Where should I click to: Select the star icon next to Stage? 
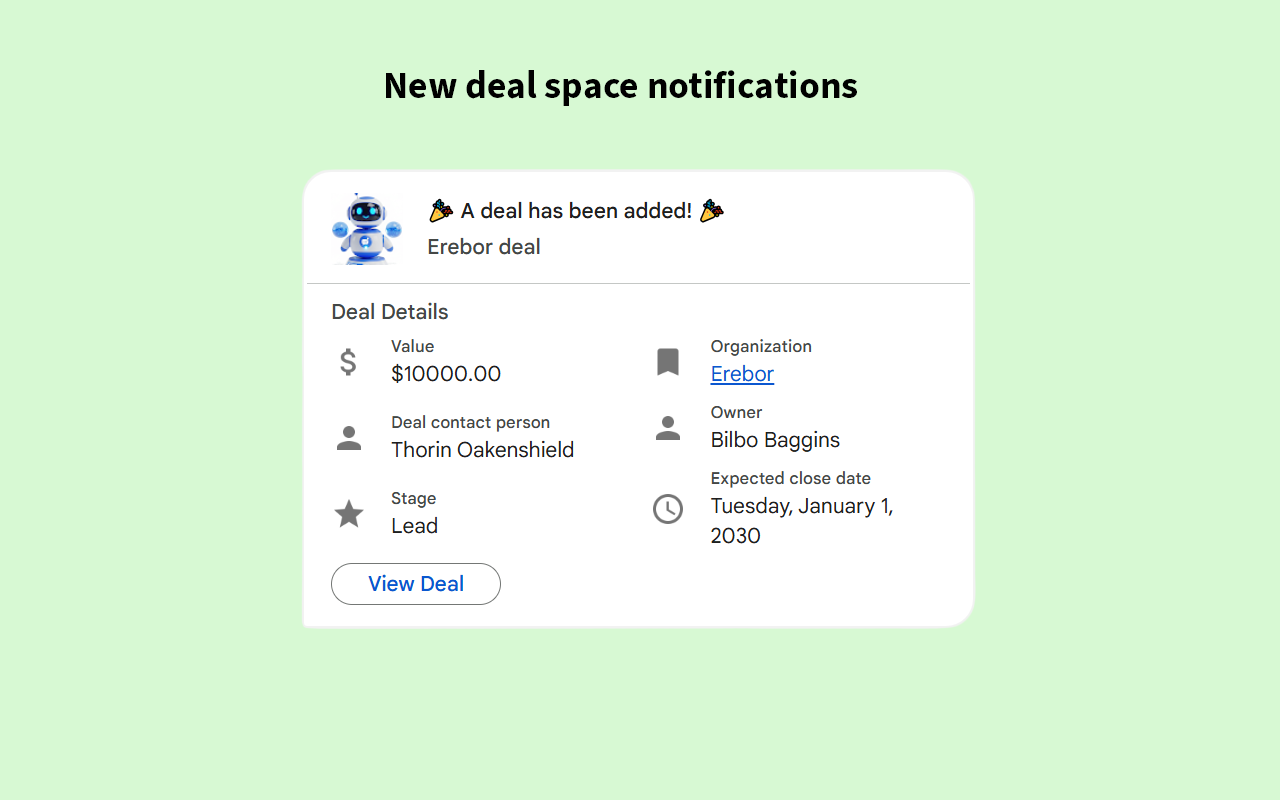coord(348,513)
